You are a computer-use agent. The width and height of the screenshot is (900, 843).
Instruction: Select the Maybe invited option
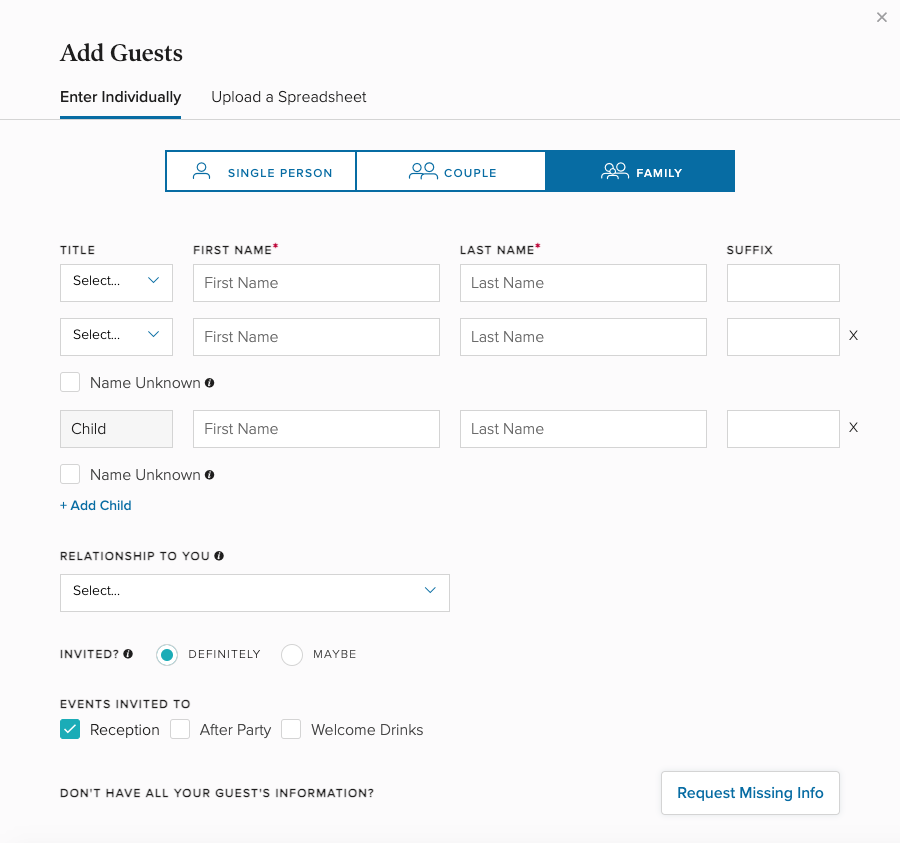[292, 655]
